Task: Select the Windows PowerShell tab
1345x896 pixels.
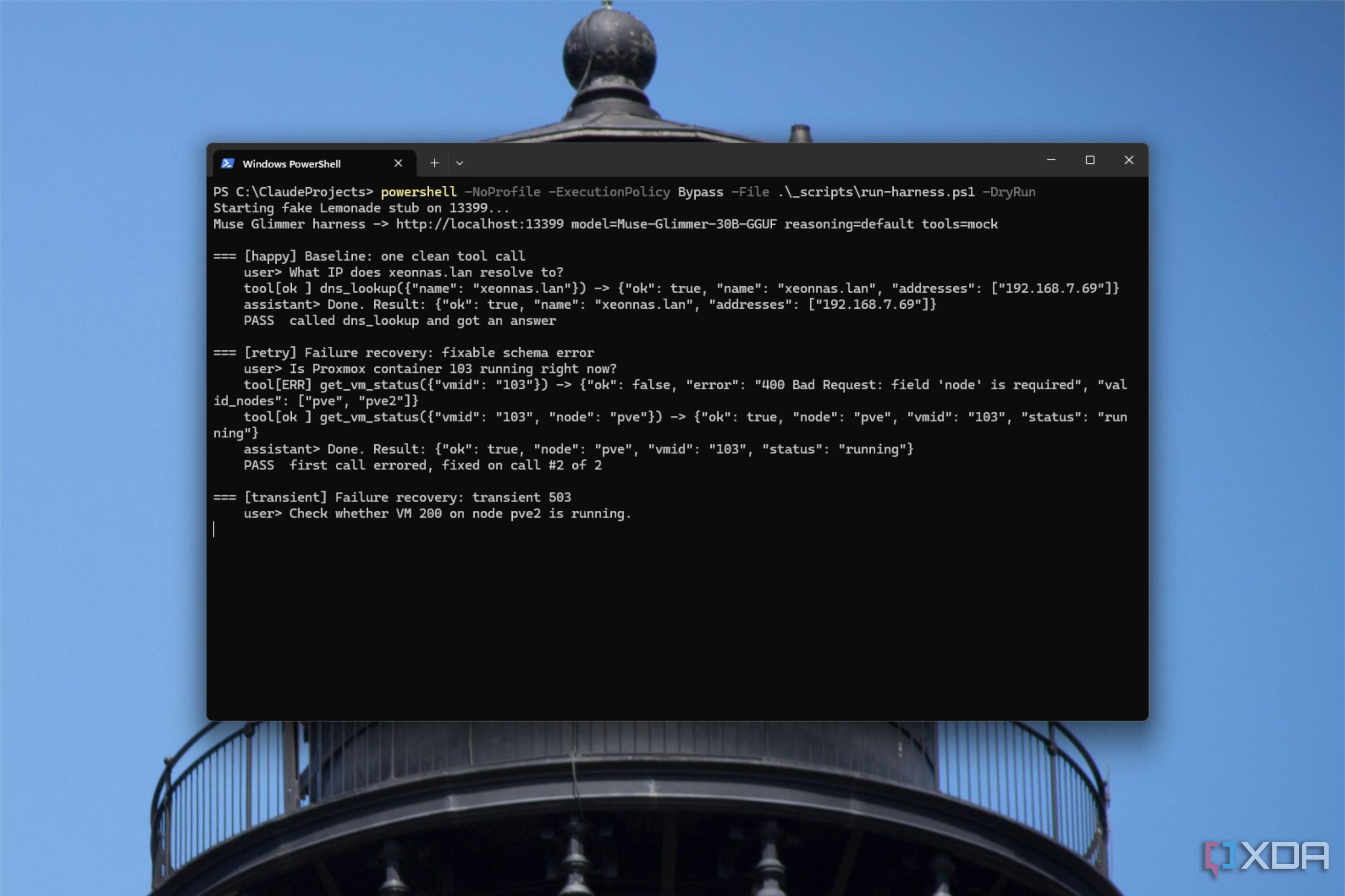Action: [x=314, y=164]
